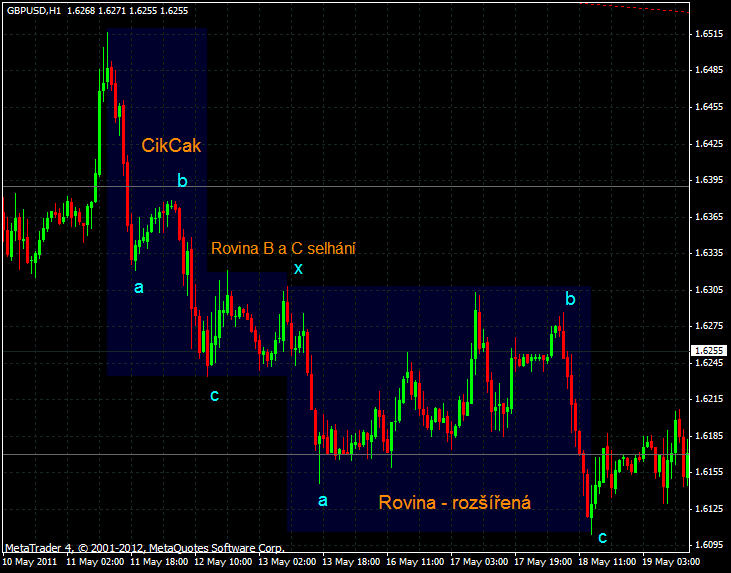Click the current price tag 1.6255
Viewport: 731px width, 573px height.
pyautogui.click(x=710, y=351)
